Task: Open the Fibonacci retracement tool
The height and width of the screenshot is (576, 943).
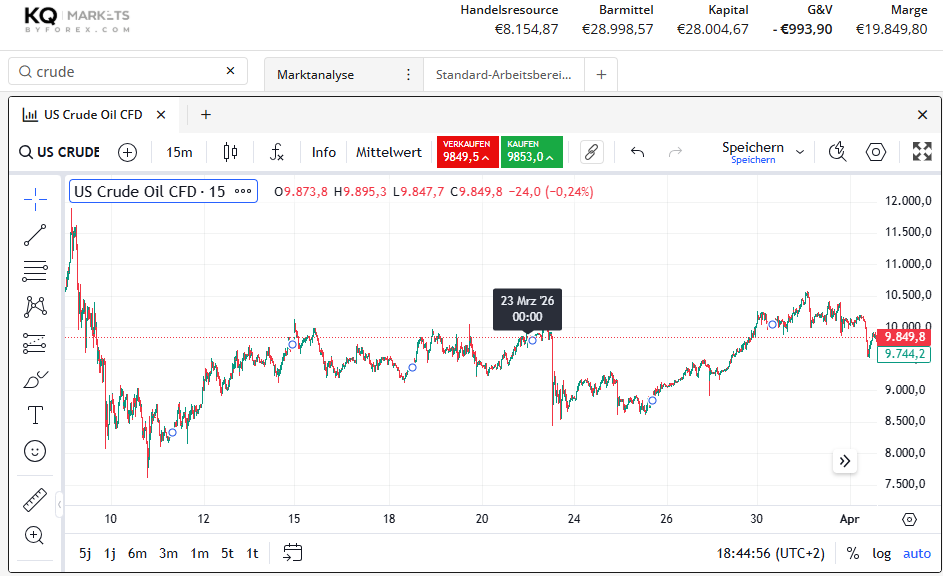Action: [x=35, y=271]
